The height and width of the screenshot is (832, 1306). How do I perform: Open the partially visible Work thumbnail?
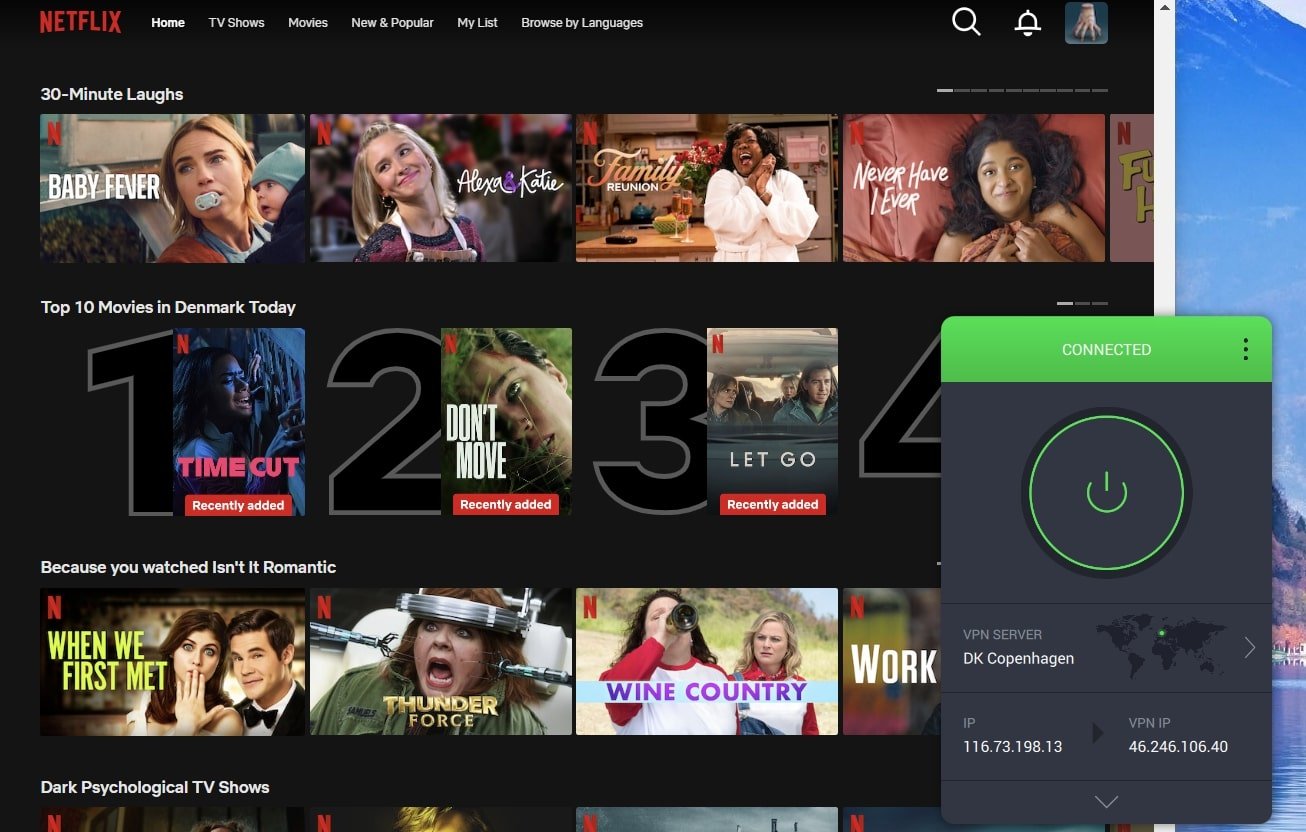(x=892, y=662)
